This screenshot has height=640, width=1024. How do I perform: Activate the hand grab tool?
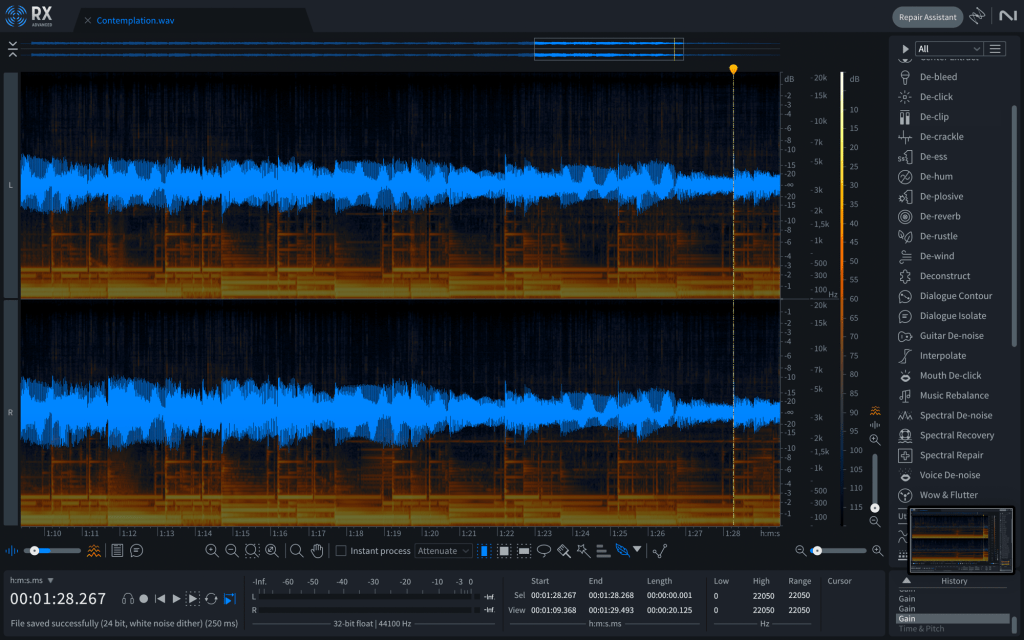point(317,550)
